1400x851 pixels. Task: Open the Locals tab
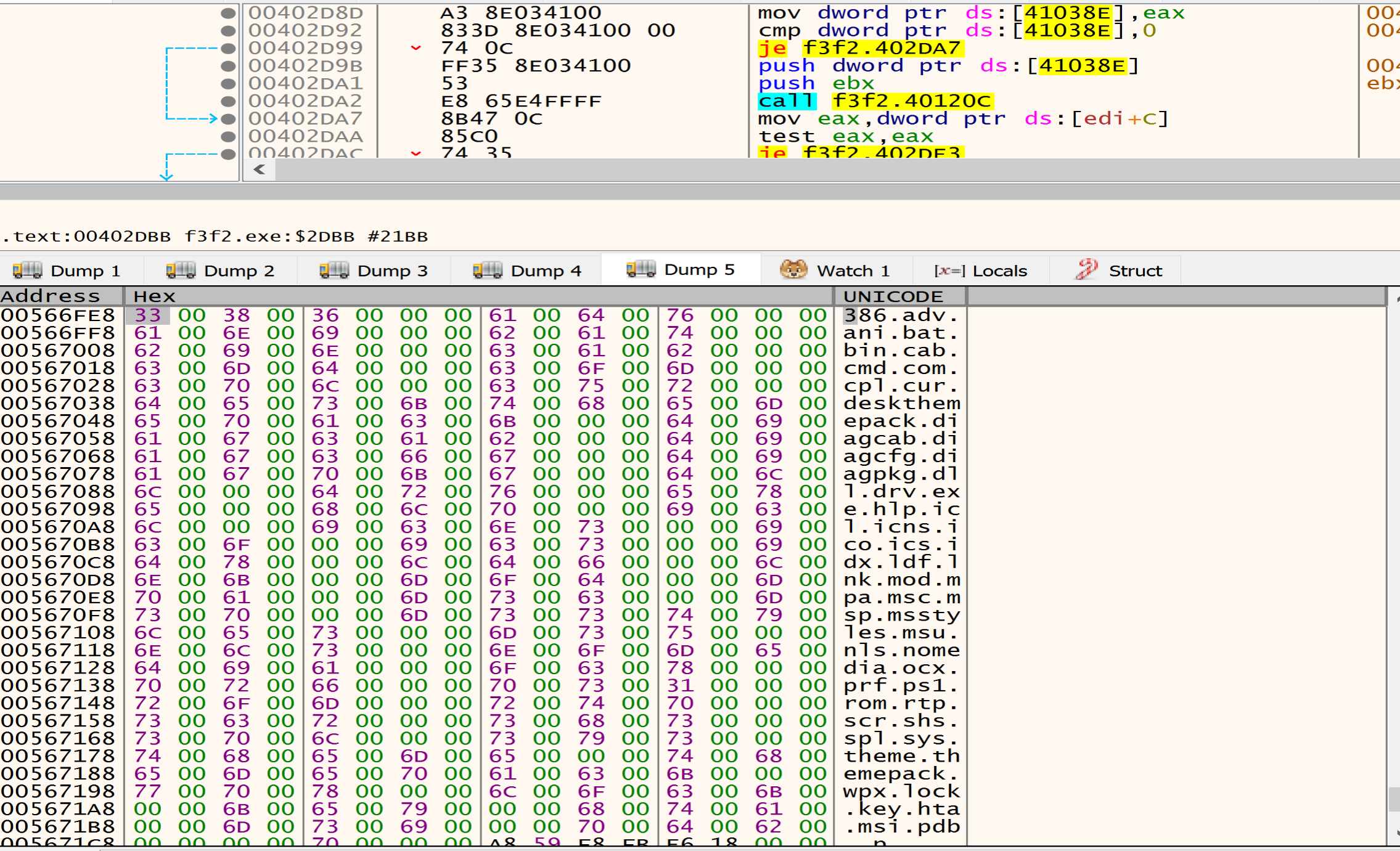(999, 271)
